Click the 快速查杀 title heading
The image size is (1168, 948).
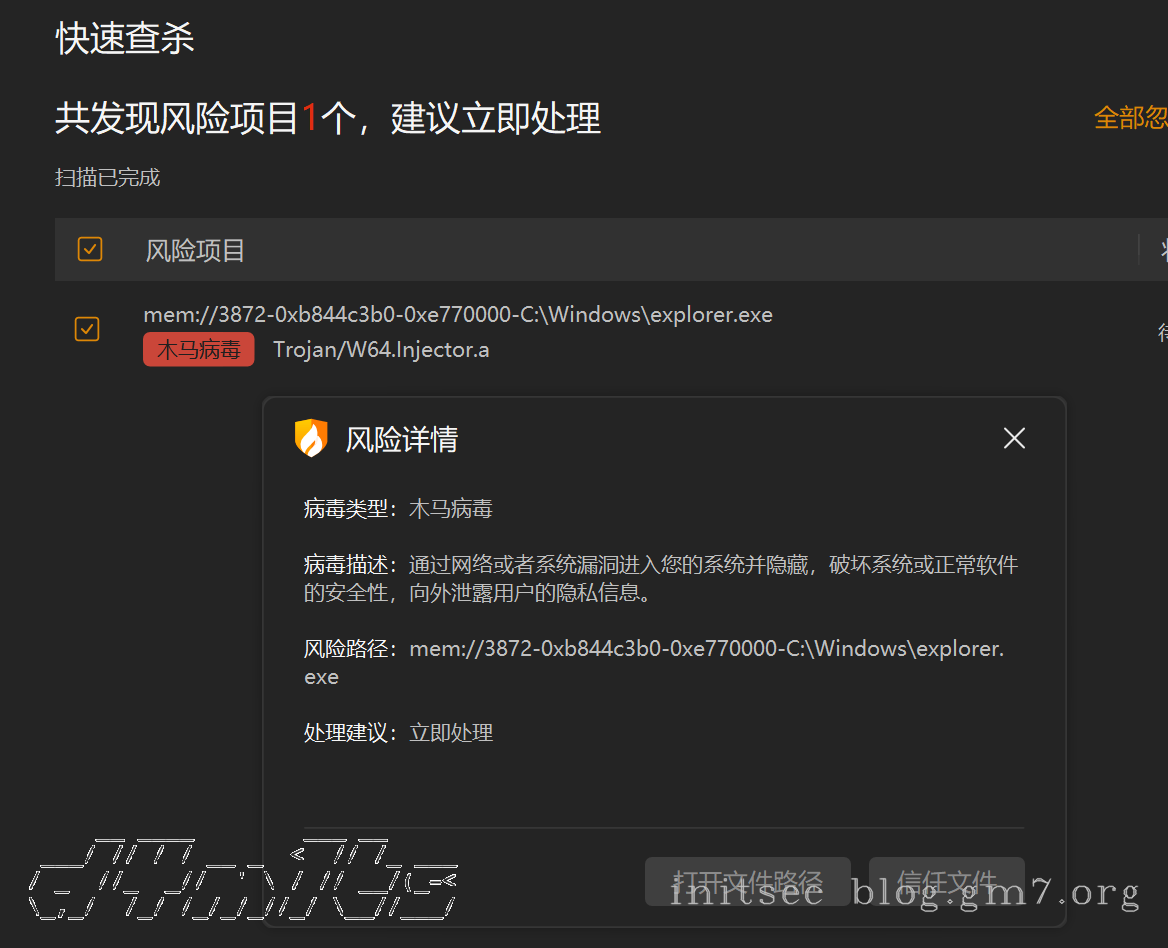[x=122, y=37]
